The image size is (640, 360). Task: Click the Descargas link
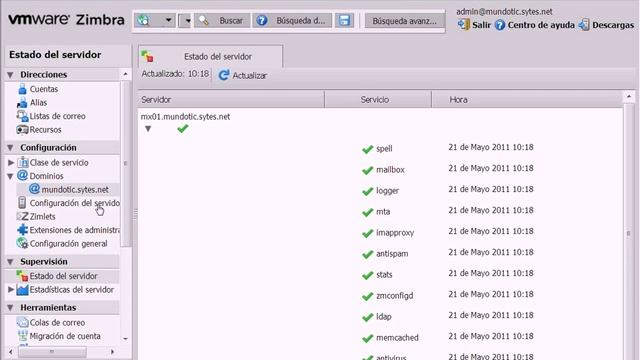pos(613,25)
